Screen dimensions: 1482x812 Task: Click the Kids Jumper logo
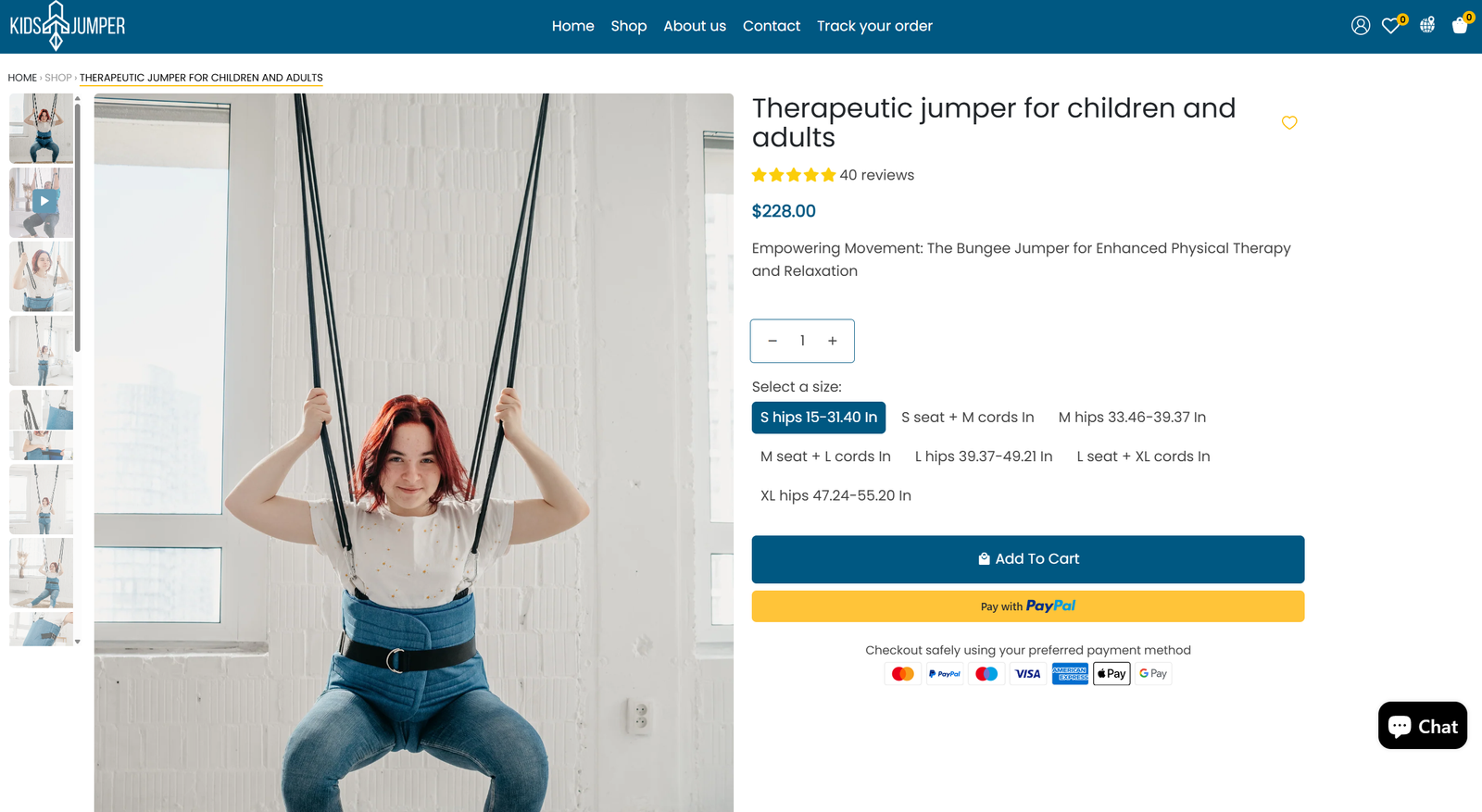click(x=67, y=26)
